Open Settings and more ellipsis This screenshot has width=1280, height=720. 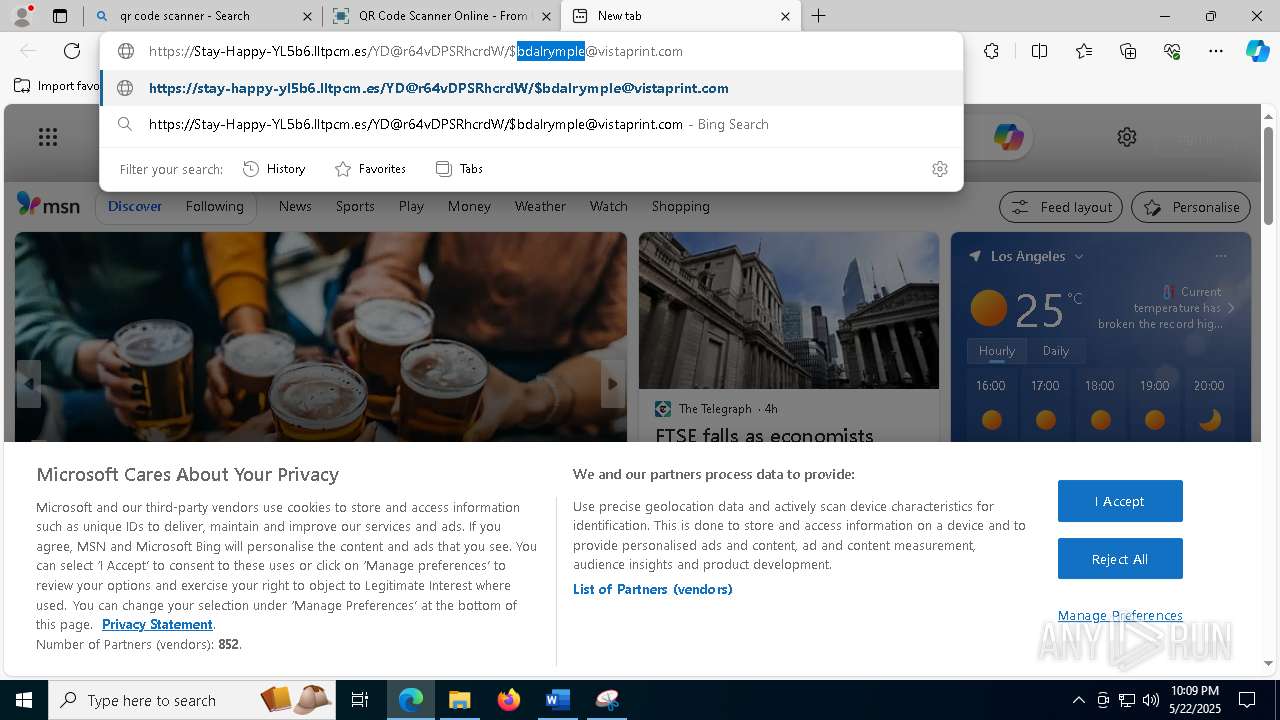click(x=1216, y=51)
